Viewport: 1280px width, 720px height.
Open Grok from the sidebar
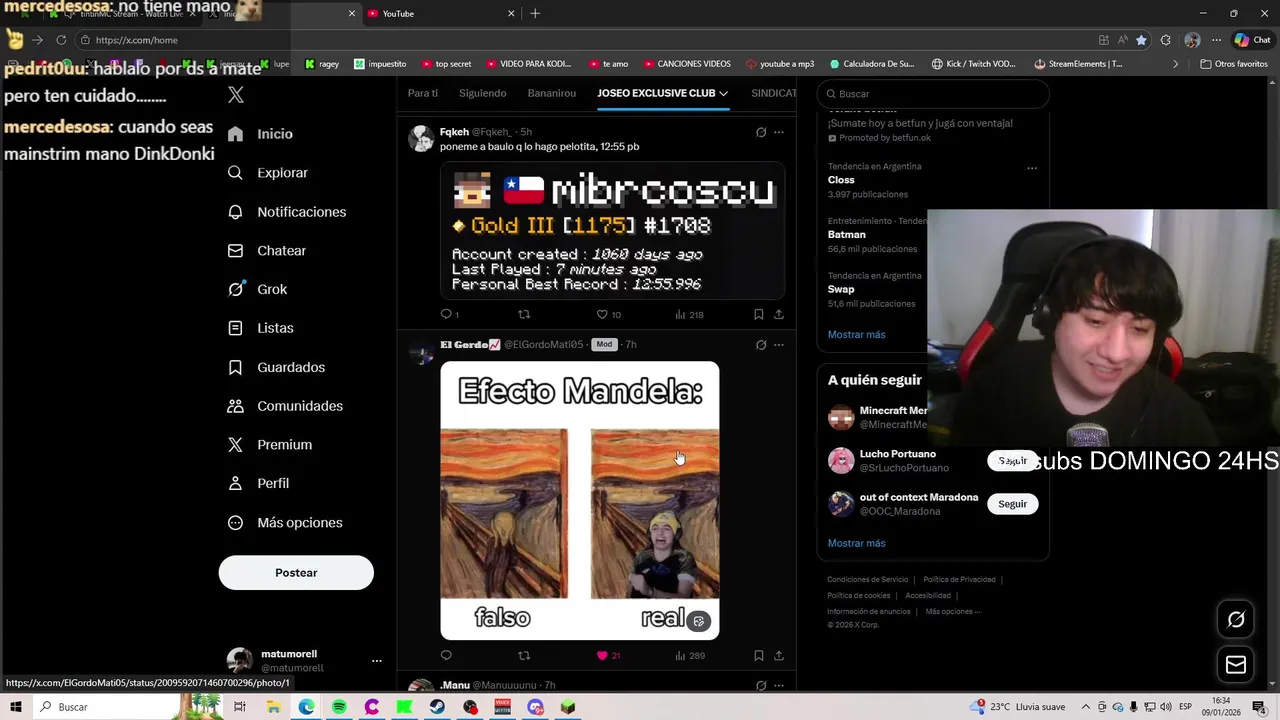click(257, 290)
